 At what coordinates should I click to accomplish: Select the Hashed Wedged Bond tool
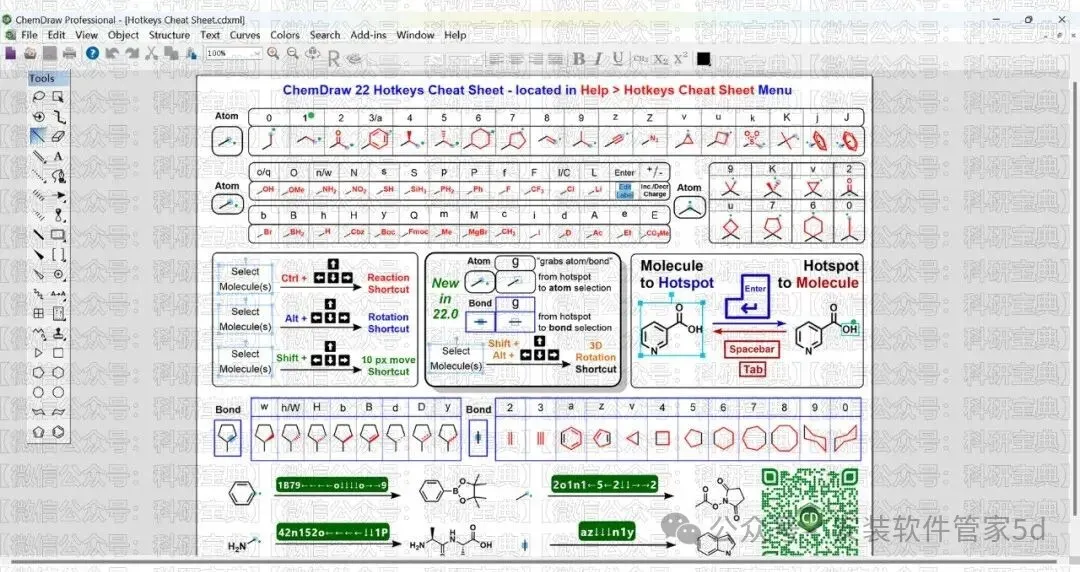39,216
